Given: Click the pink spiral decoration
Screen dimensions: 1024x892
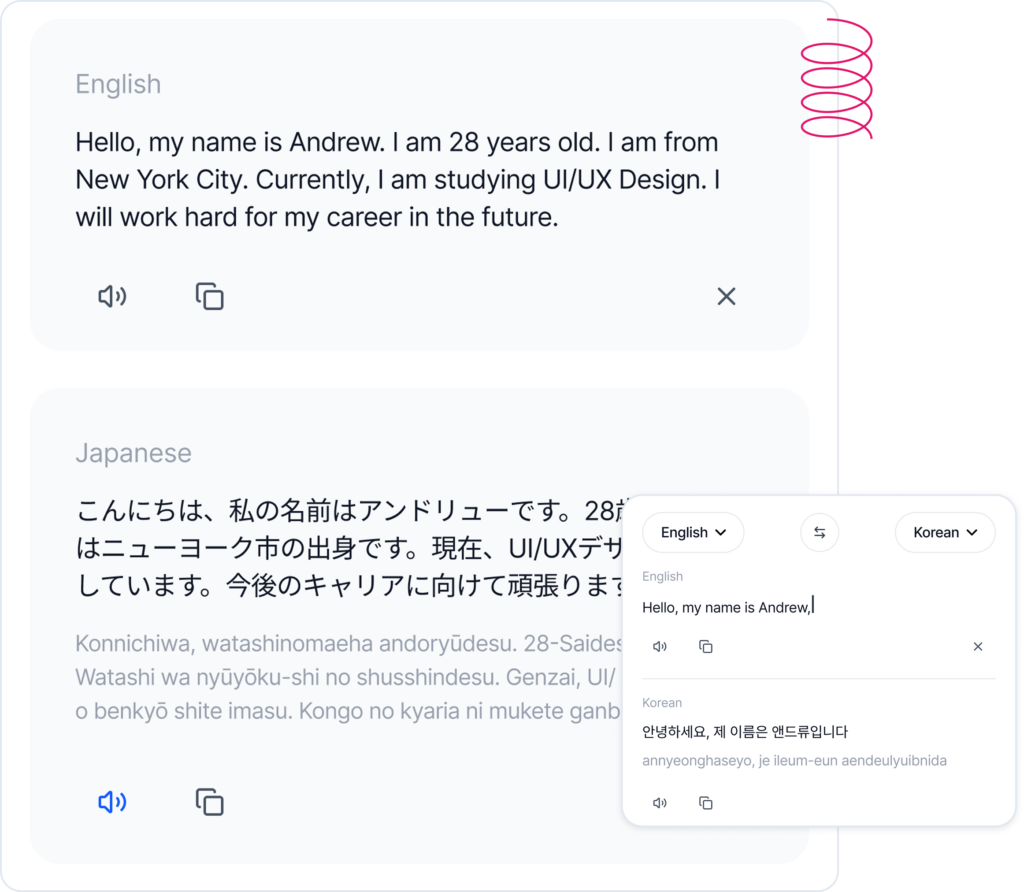Looking at the screenshot, I should pos(838,78).
